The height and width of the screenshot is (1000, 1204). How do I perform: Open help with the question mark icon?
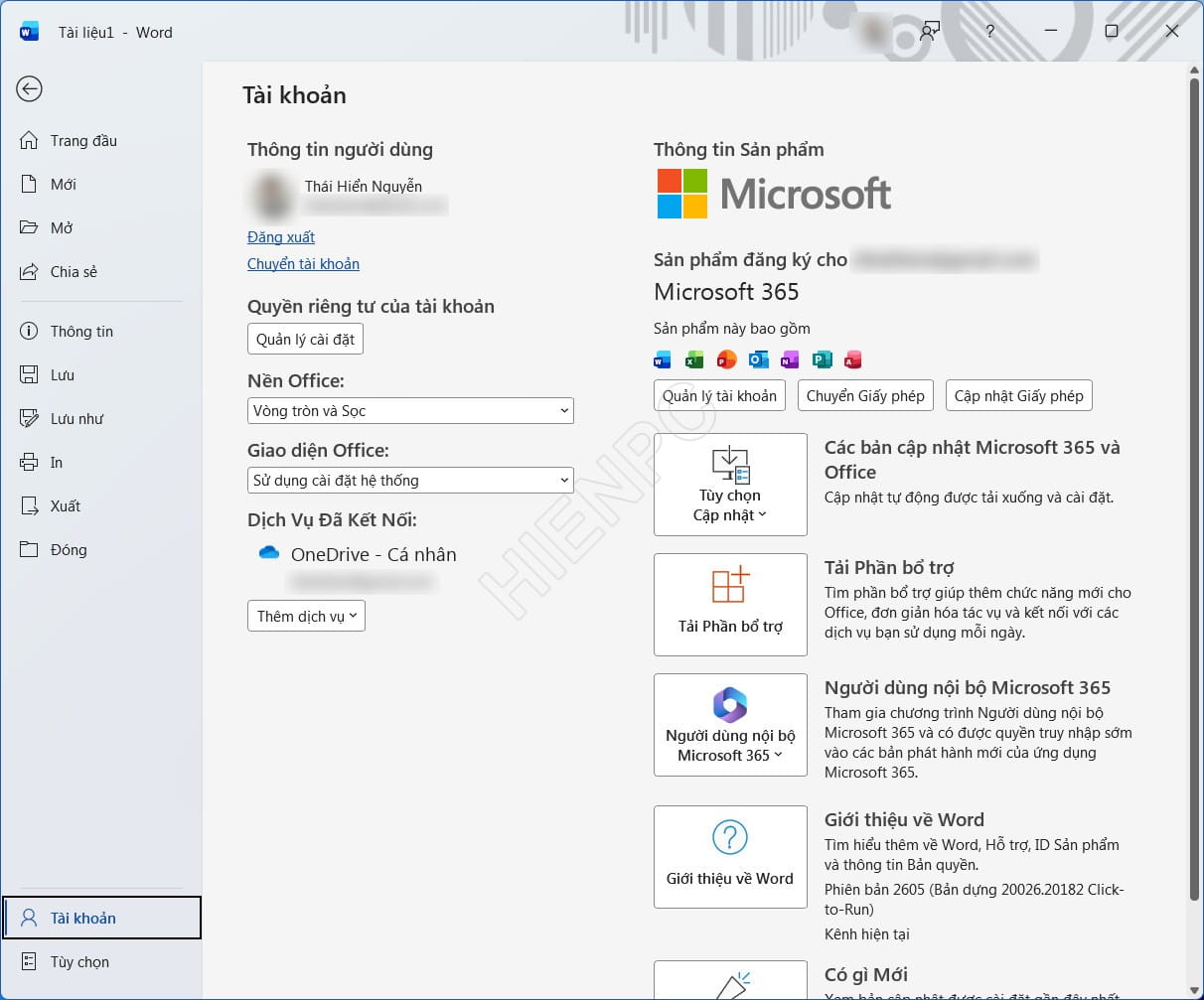(989, 31)
